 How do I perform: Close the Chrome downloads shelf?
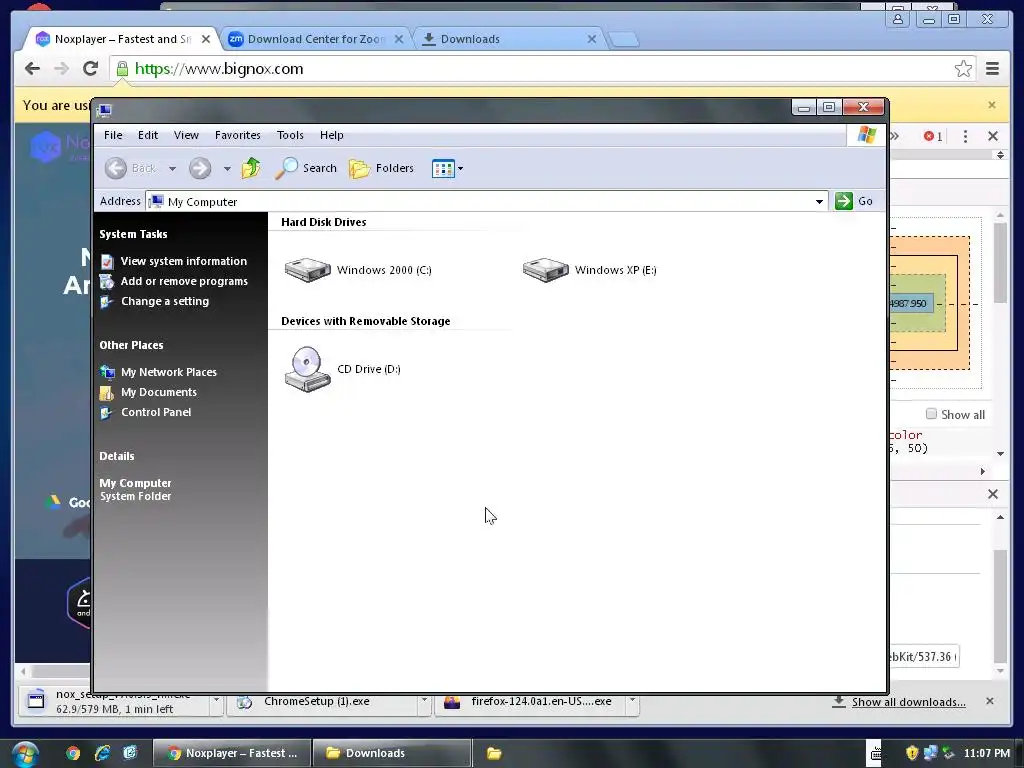(x=990, y=701)
